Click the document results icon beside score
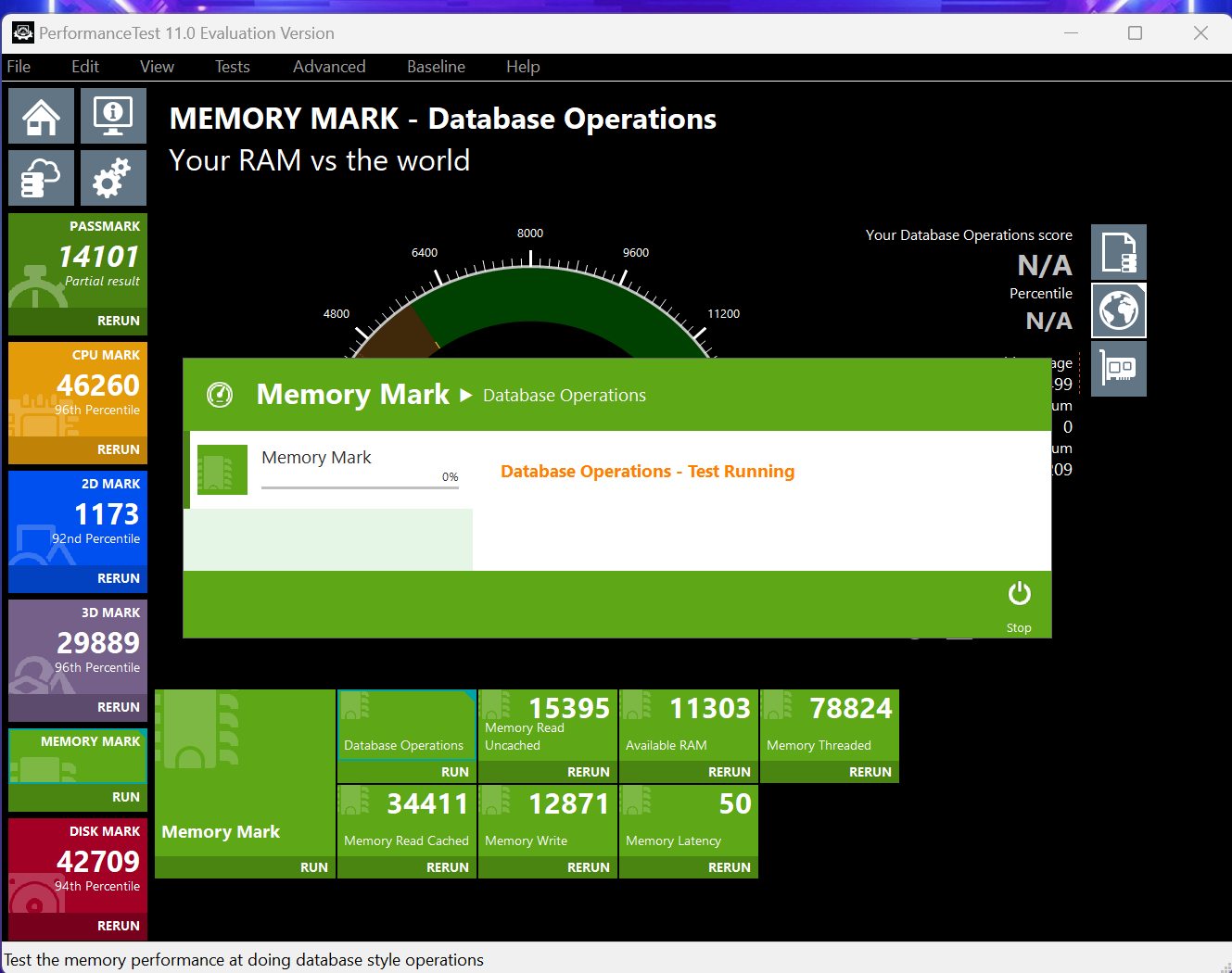 pyautogui.click(x=1119, y=252)
